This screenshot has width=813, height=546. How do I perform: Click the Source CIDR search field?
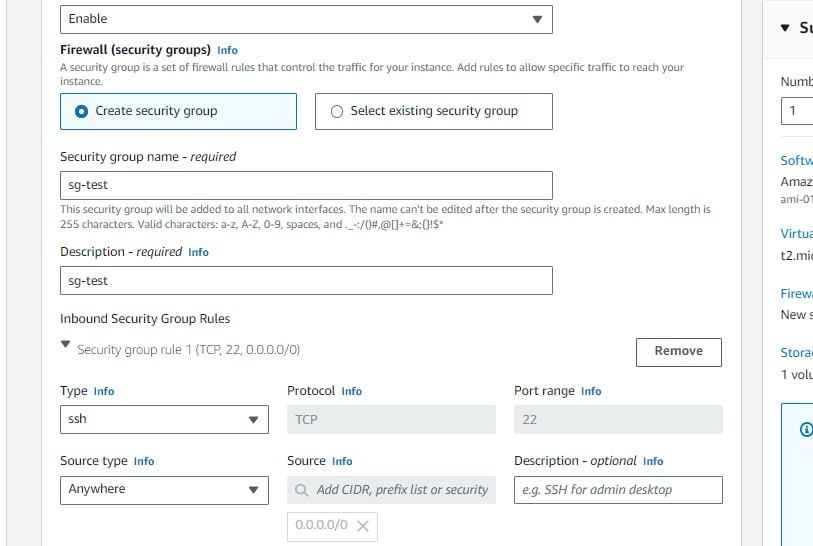point(391,490)
